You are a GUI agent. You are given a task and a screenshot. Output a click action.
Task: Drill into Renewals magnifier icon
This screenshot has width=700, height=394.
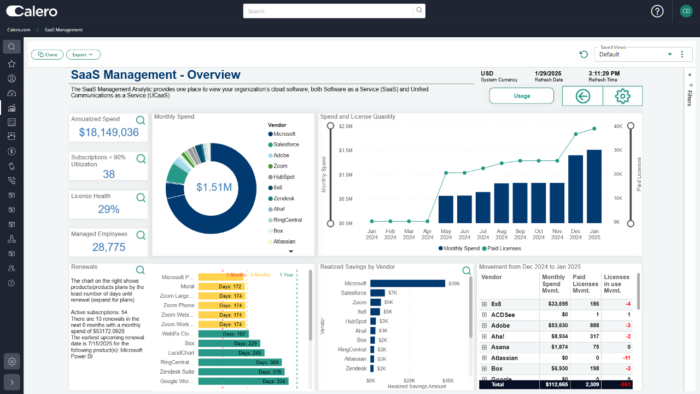(140, 270)
